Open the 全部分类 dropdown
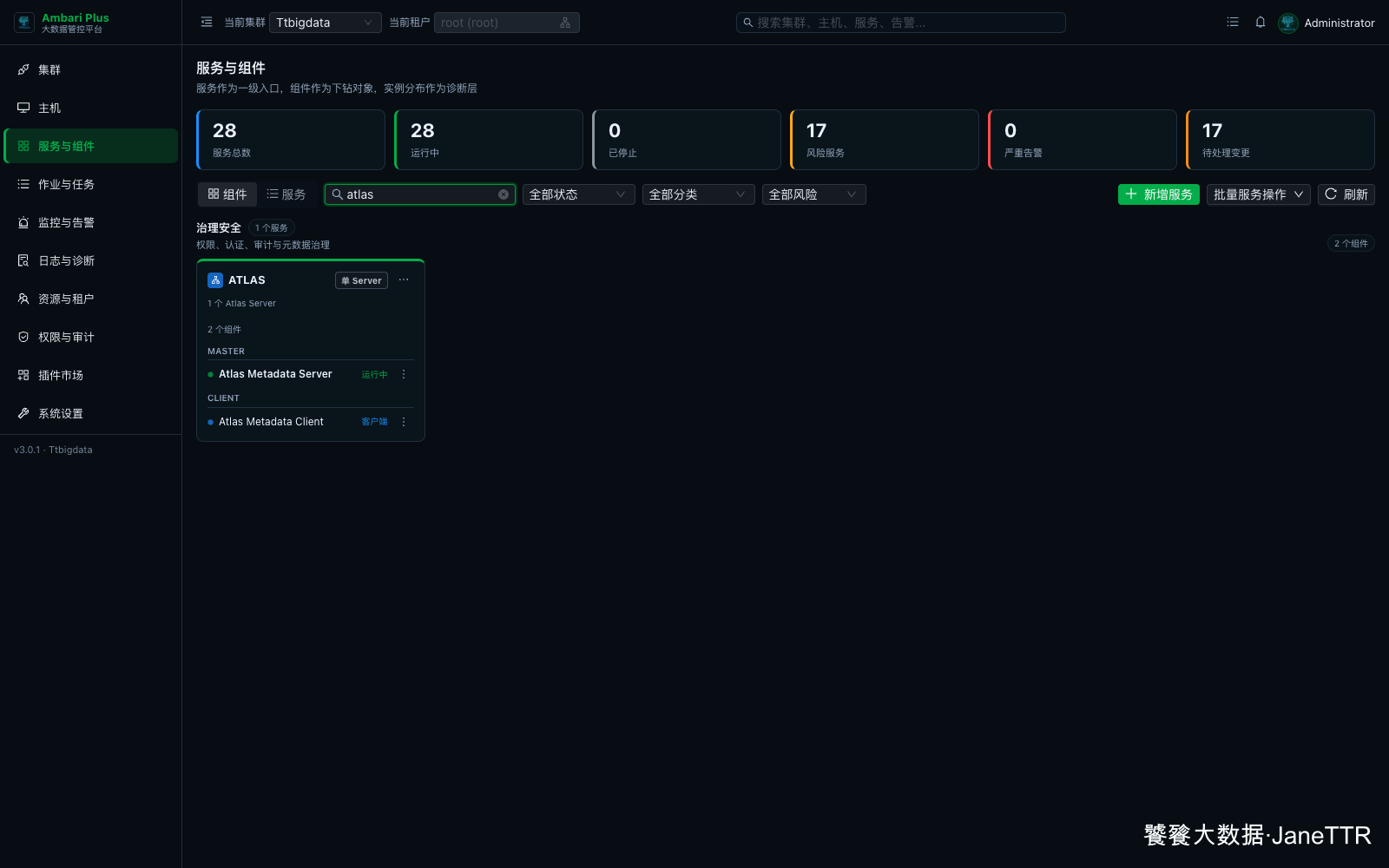The width and height of the screenshot is (1389, 868). [x=699, y=194]
